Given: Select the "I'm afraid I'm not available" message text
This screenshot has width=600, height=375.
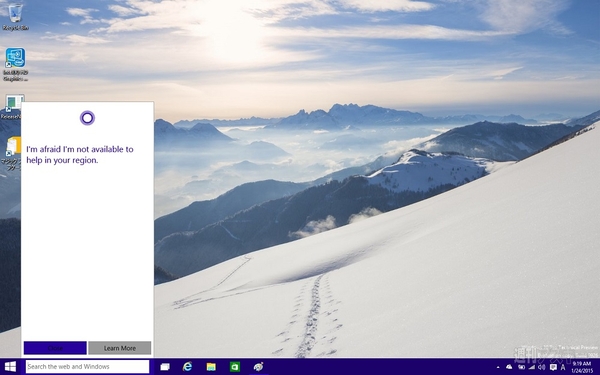Looking at the screenshot, I should coord(80,155).
